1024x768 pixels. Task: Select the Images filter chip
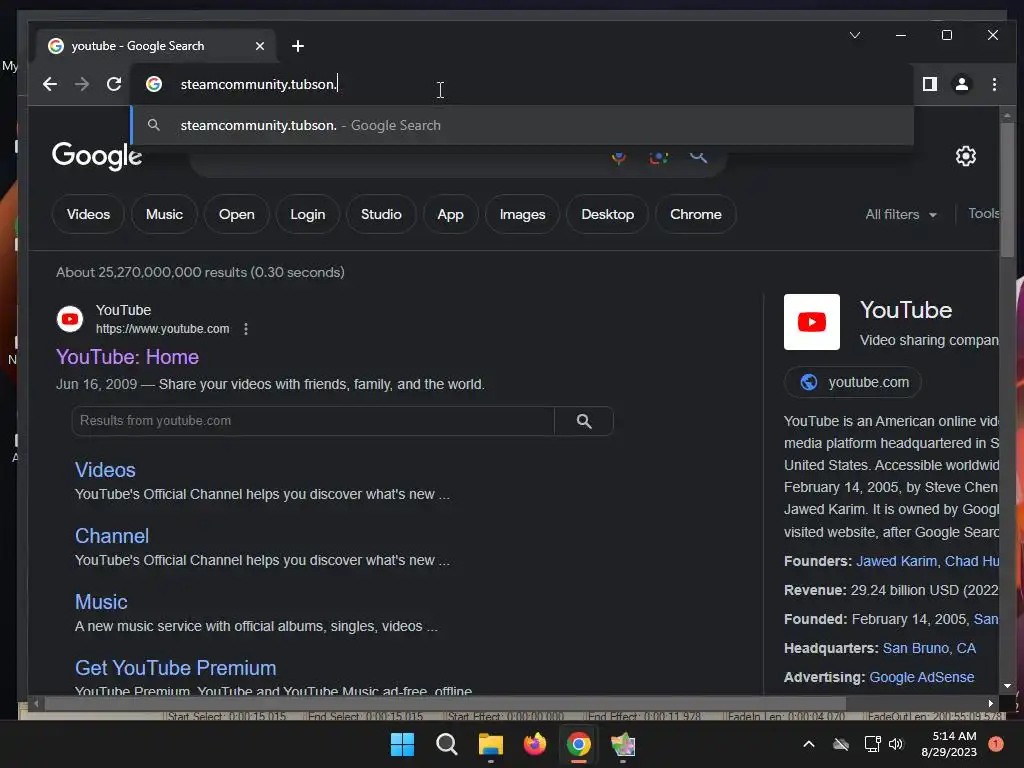pos(522,214)
